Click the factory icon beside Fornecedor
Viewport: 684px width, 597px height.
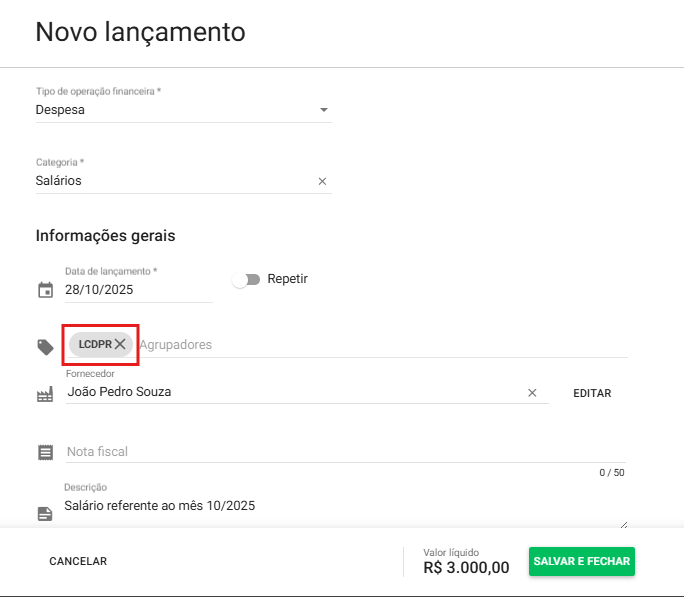click(x=45, y=395)
